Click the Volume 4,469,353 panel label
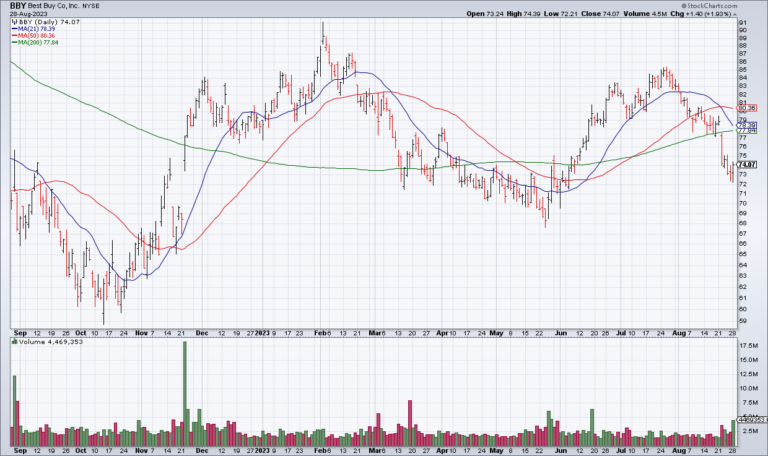The image size is (768, 456). [48, 342]
